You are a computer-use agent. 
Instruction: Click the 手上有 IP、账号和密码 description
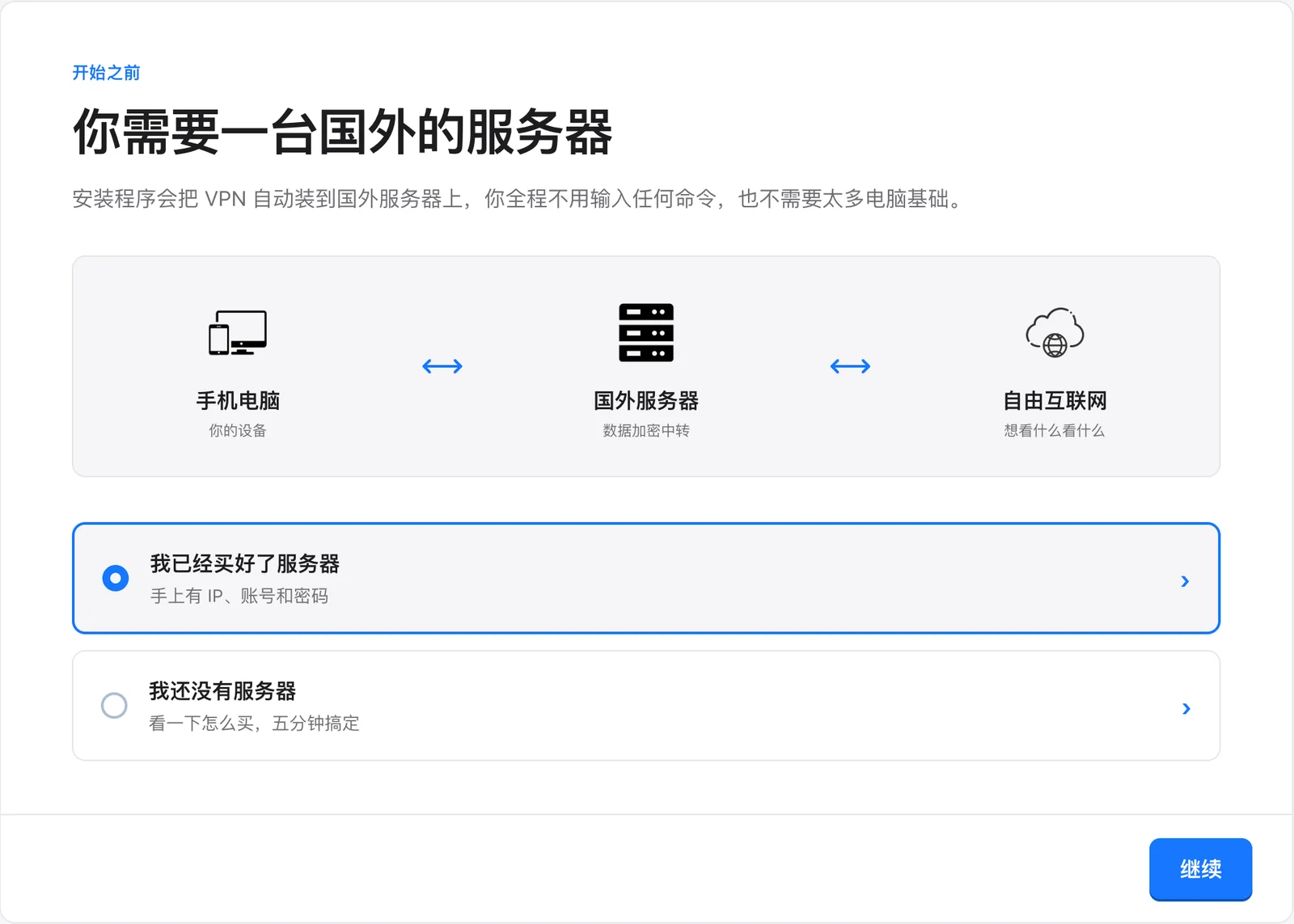(239, 596)
